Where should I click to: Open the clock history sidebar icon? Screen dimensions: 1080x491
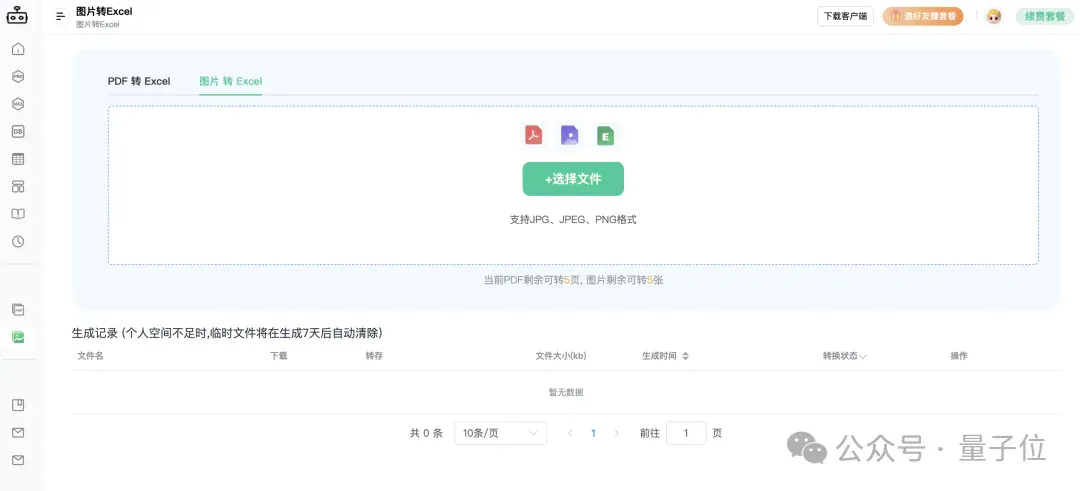click(18, 242)
